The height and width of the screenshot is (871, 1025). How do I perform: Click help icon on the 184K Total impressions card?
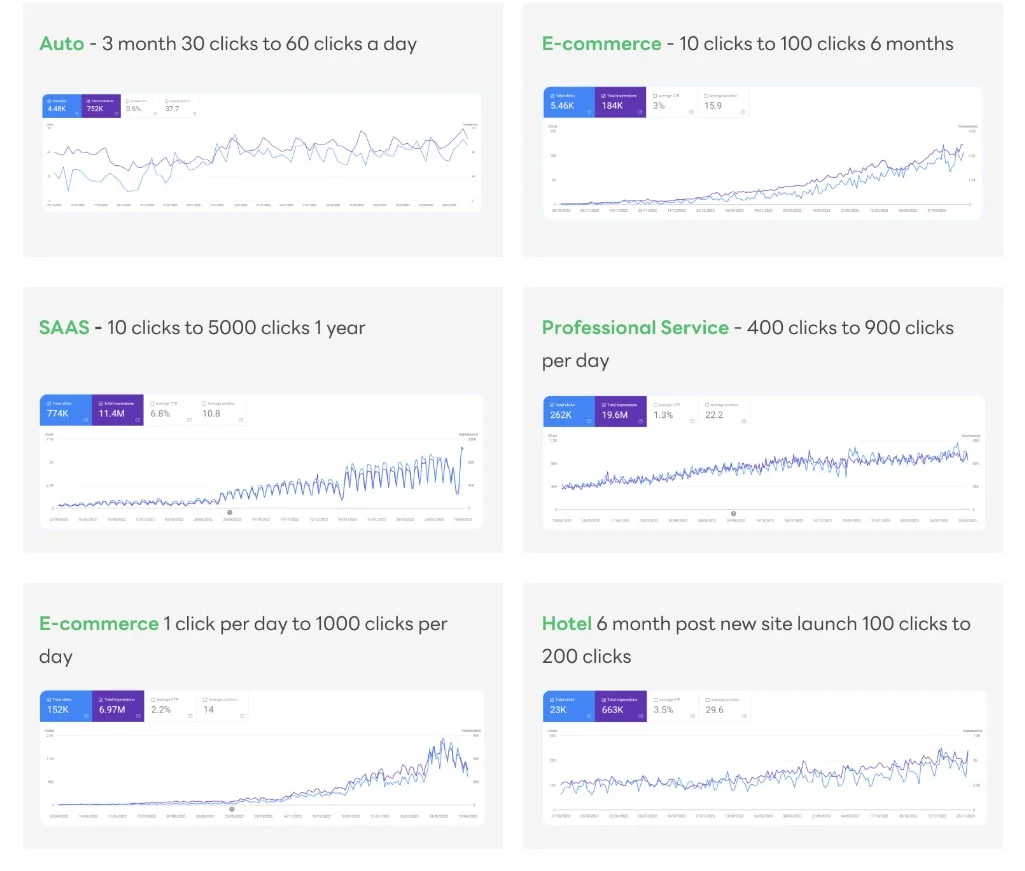pos(640,112)
